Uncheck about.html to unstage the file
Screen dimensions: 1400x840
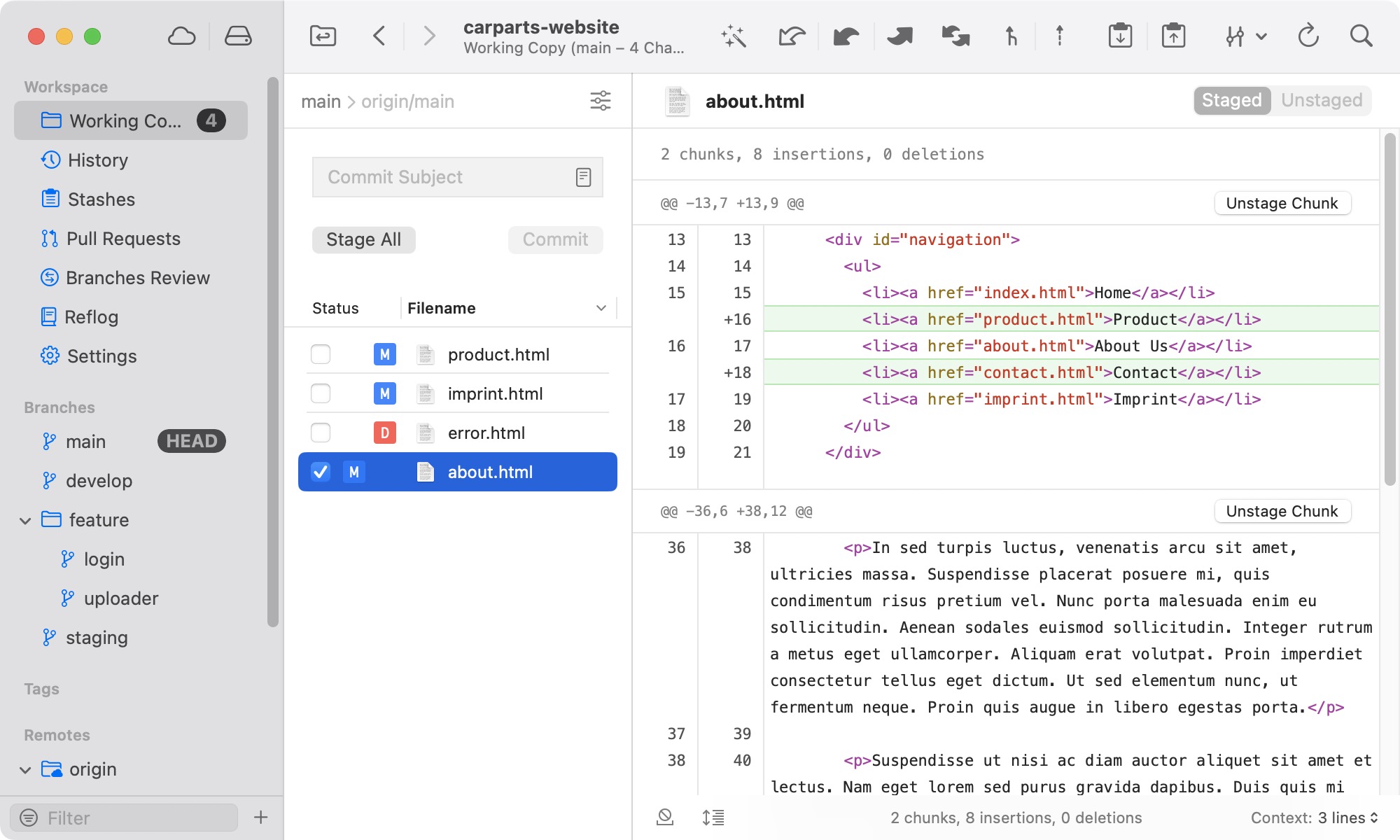click(321, 472)
